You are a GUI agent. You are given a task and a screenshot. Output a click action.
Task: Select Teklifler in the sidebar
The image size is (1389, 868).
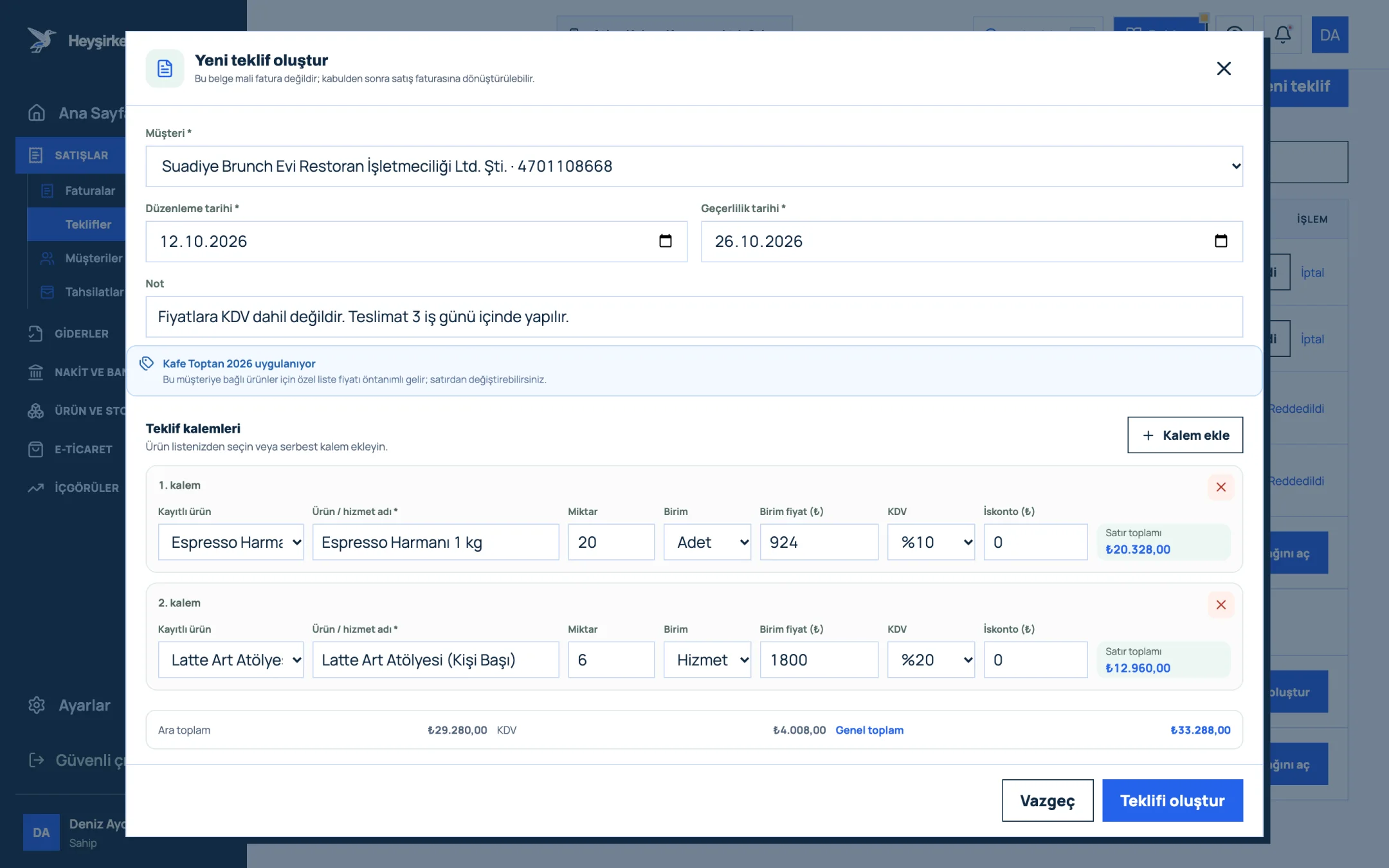[77, 224]
